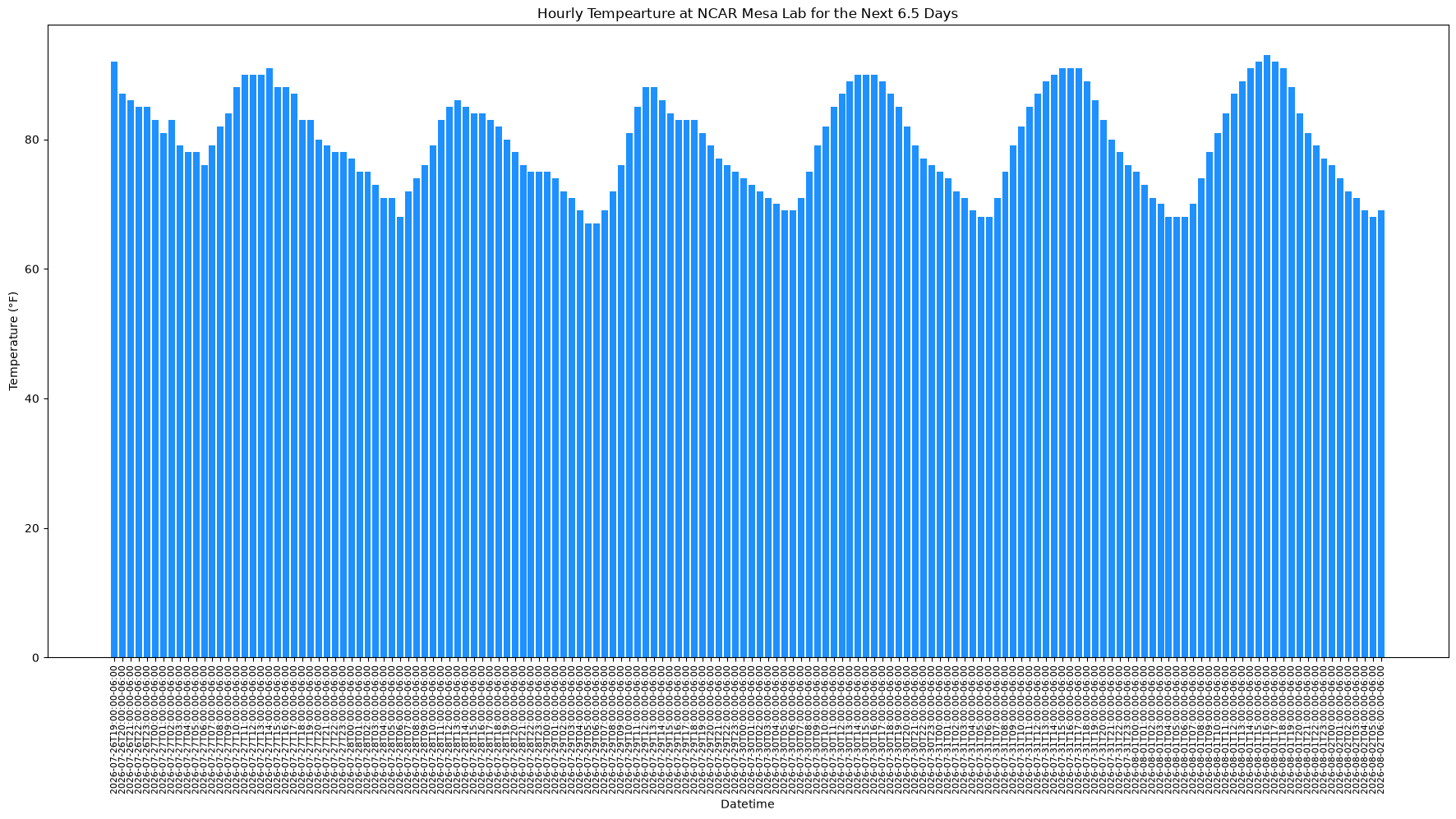The width and height of the screenshot is (1456, 819).
Task: Click the y-axis tick label '40'
Action: [x=31, y=398]
